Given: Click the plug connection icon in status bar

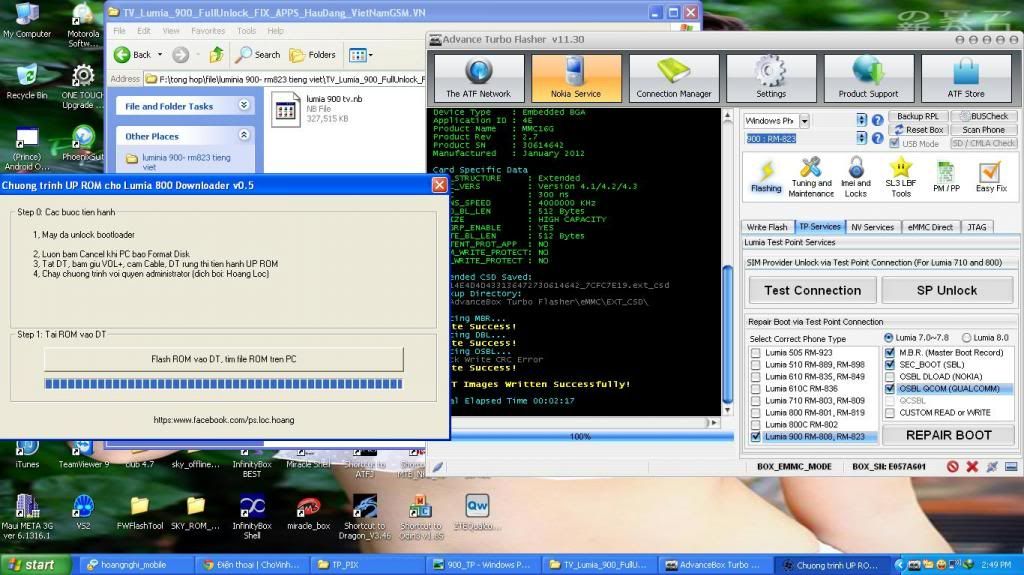Looking at the screenshot, I should (992, 466).
